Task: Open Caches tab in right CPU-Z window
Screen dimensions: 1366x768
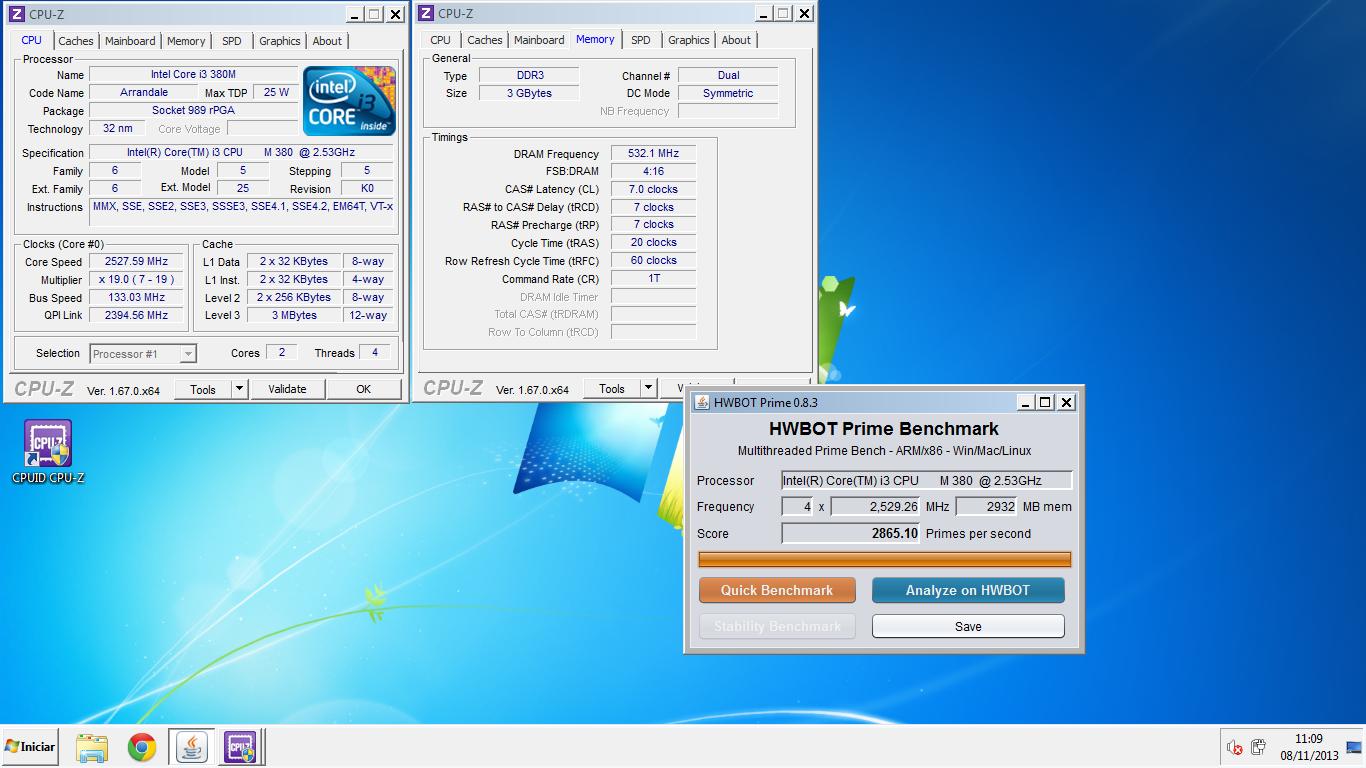Action: (x=485, y=40)
